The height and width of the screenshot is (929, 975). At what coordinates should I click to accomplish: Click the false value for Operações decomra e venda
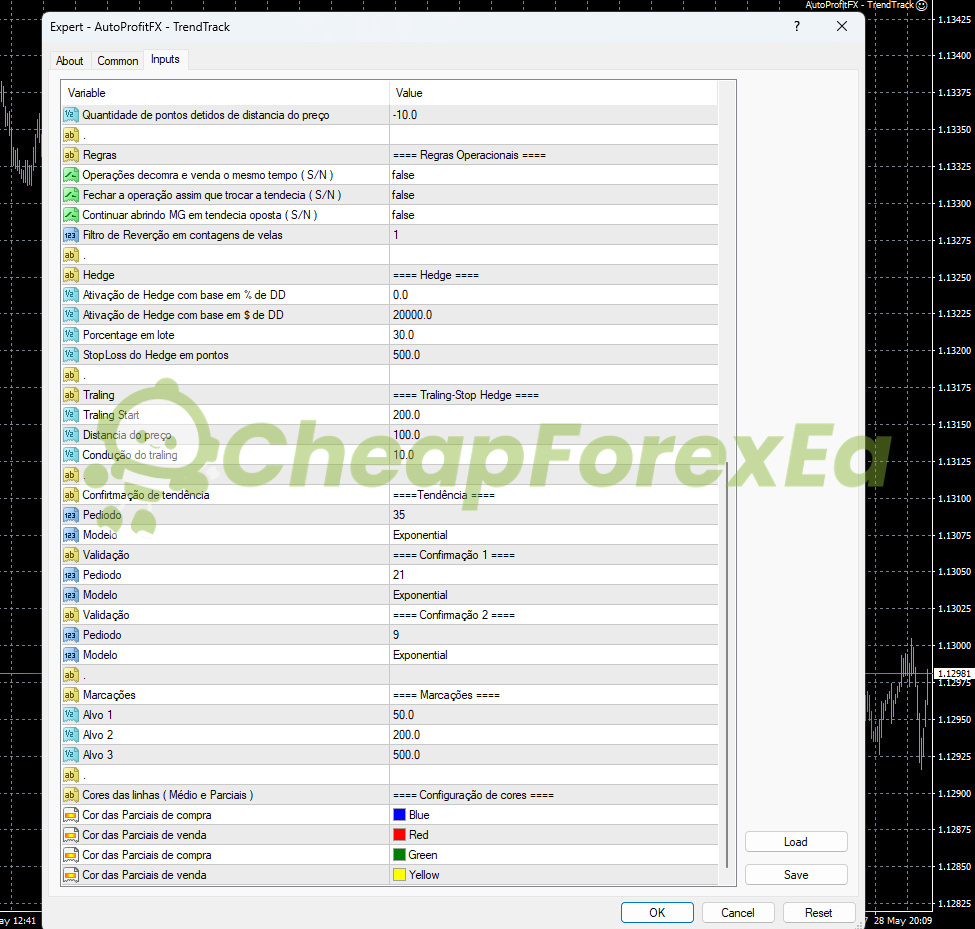[553, 175]
